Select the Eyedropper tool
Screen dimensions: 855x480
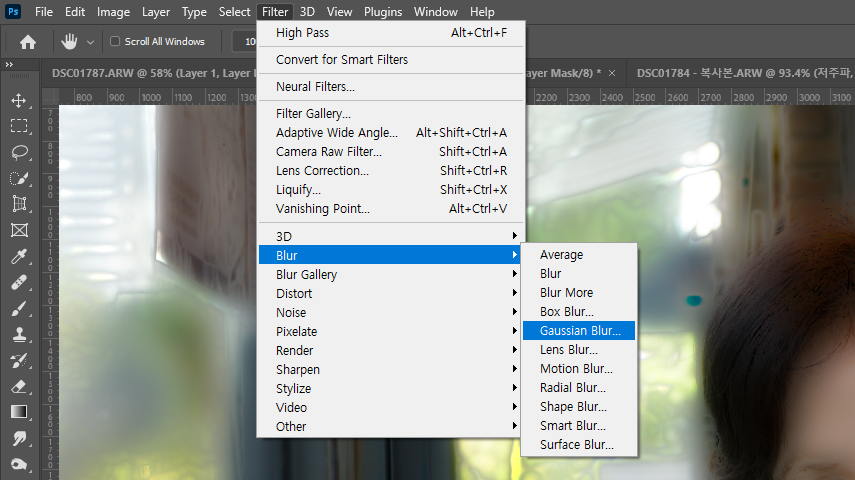click(x=19, y=256)
